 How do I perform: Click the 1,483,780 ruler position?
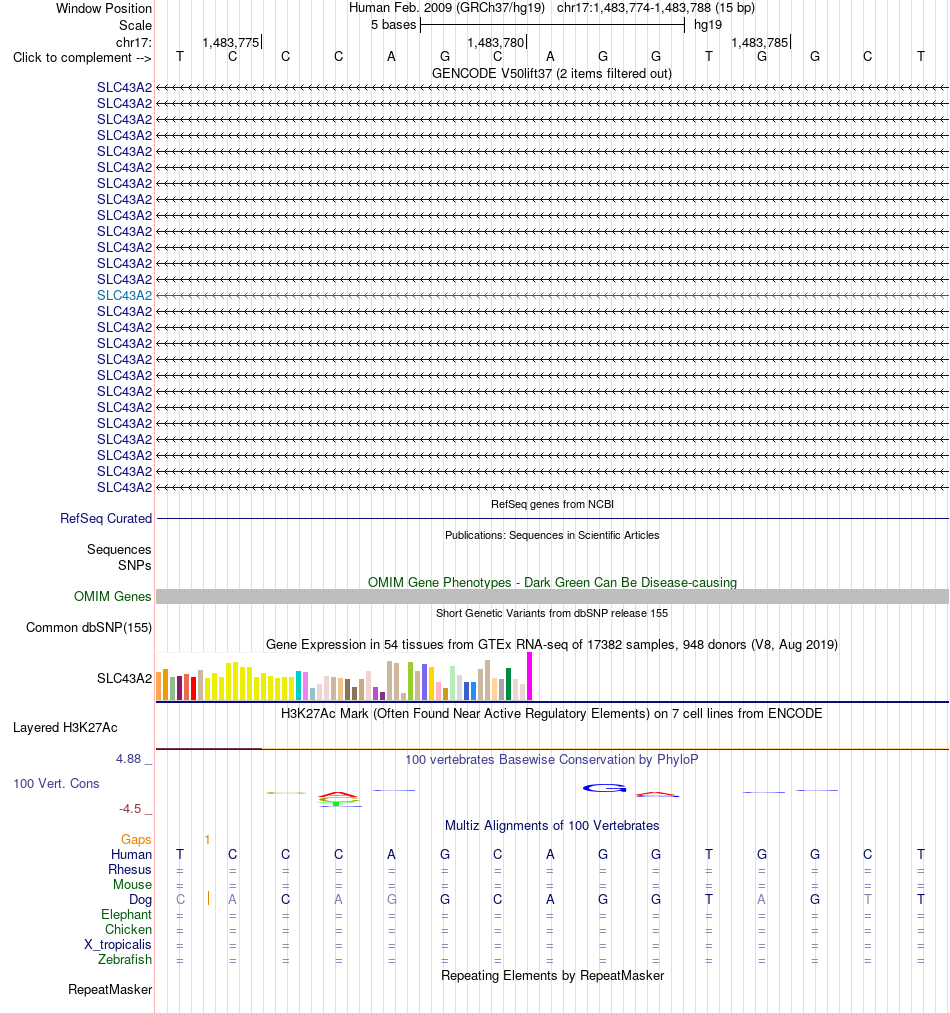(x=496, y=43)
